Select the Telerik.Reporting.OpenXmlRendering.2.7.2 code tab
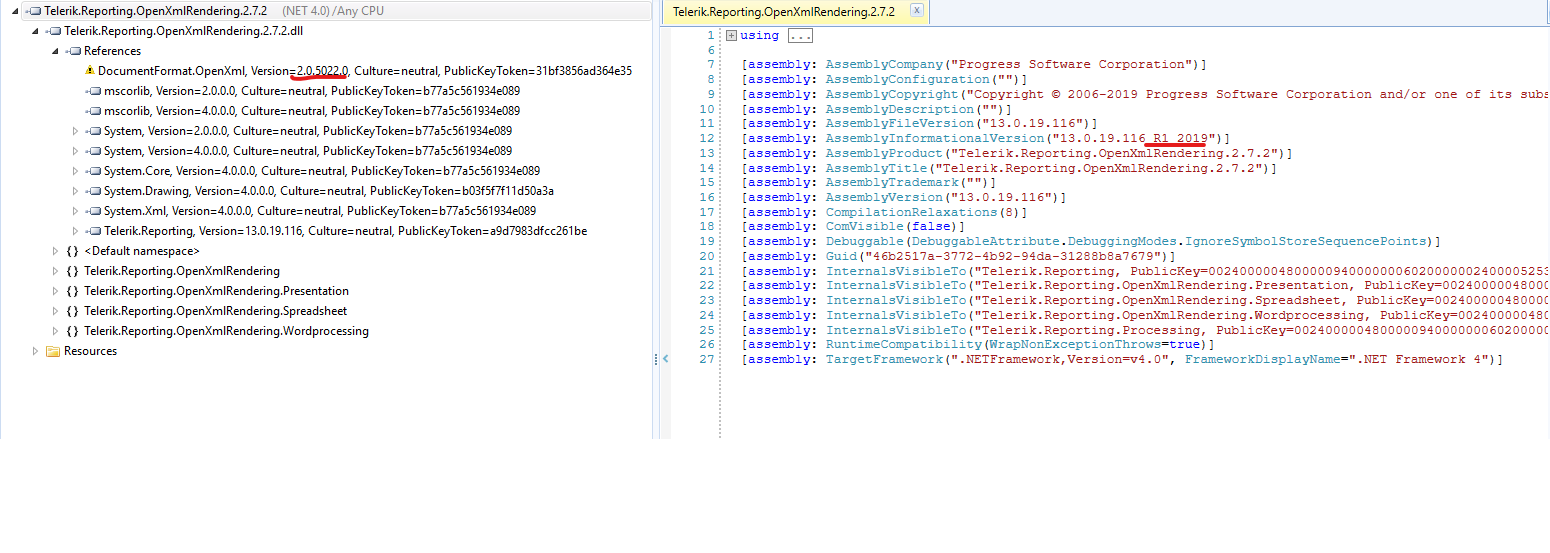1550x553 pixels. point(784,12)
